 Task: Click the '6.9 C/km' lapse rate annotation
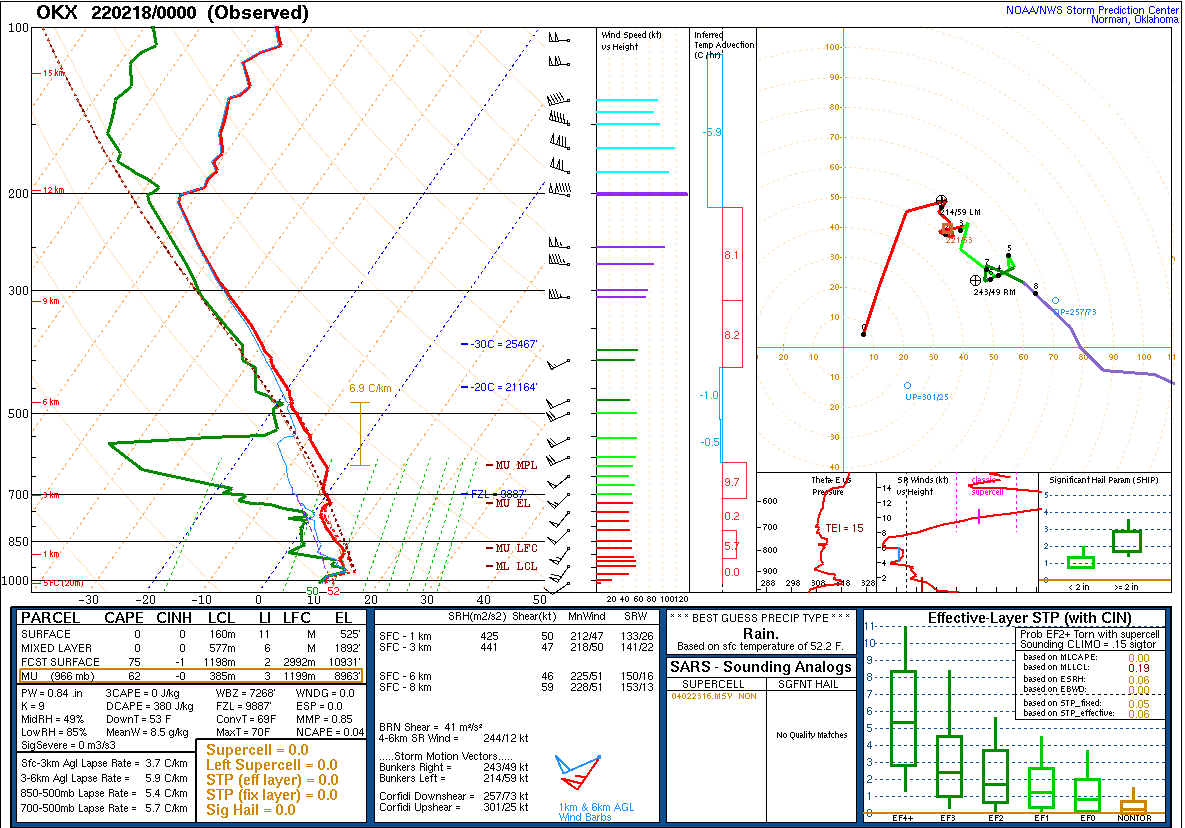click(x=370, y=388)
